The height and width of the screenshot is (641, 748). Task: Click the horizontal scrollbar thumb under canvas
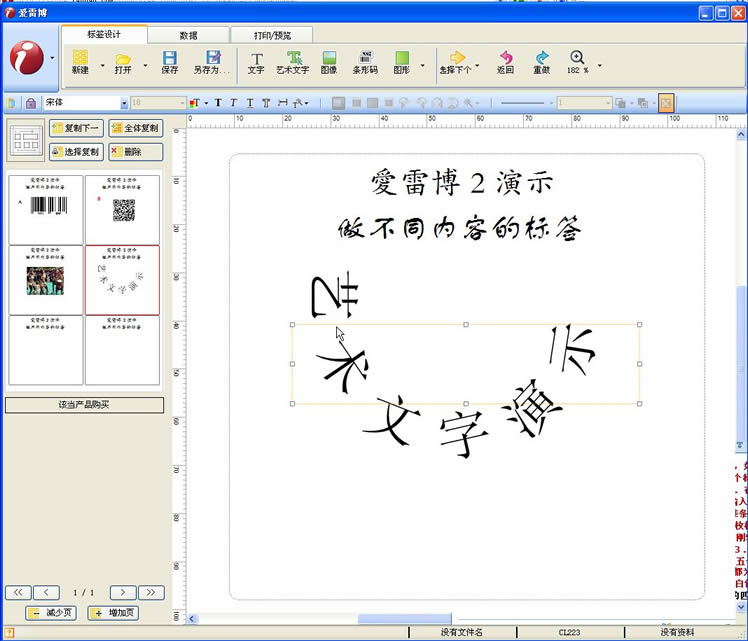pos(405,619)
